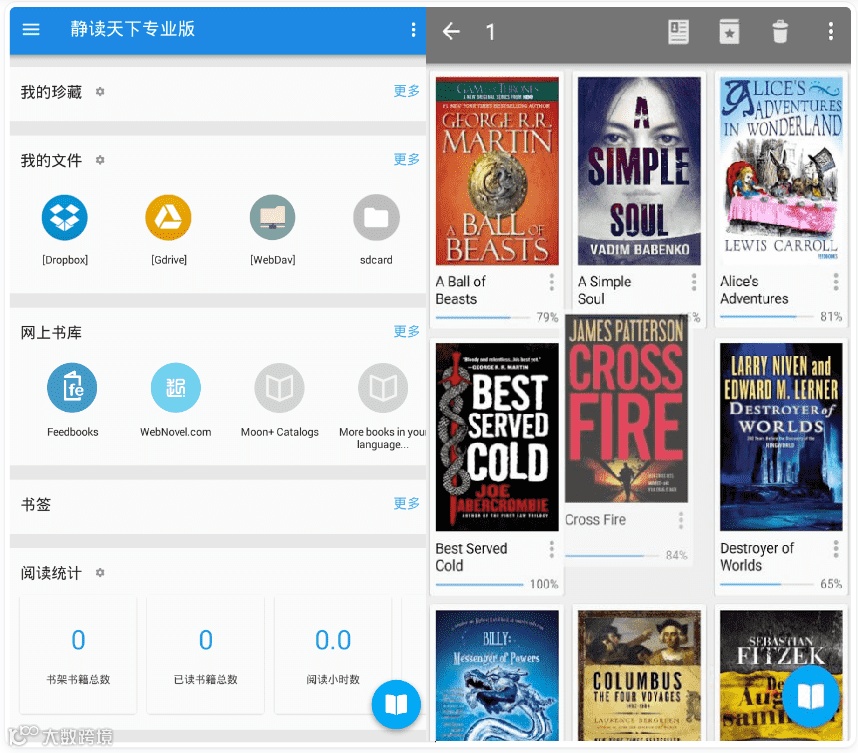This screenshot has width=858, height=753.
Task: Open settings gear next to 阅读统计
Action: pyautogui.click(x=100, y=572)
